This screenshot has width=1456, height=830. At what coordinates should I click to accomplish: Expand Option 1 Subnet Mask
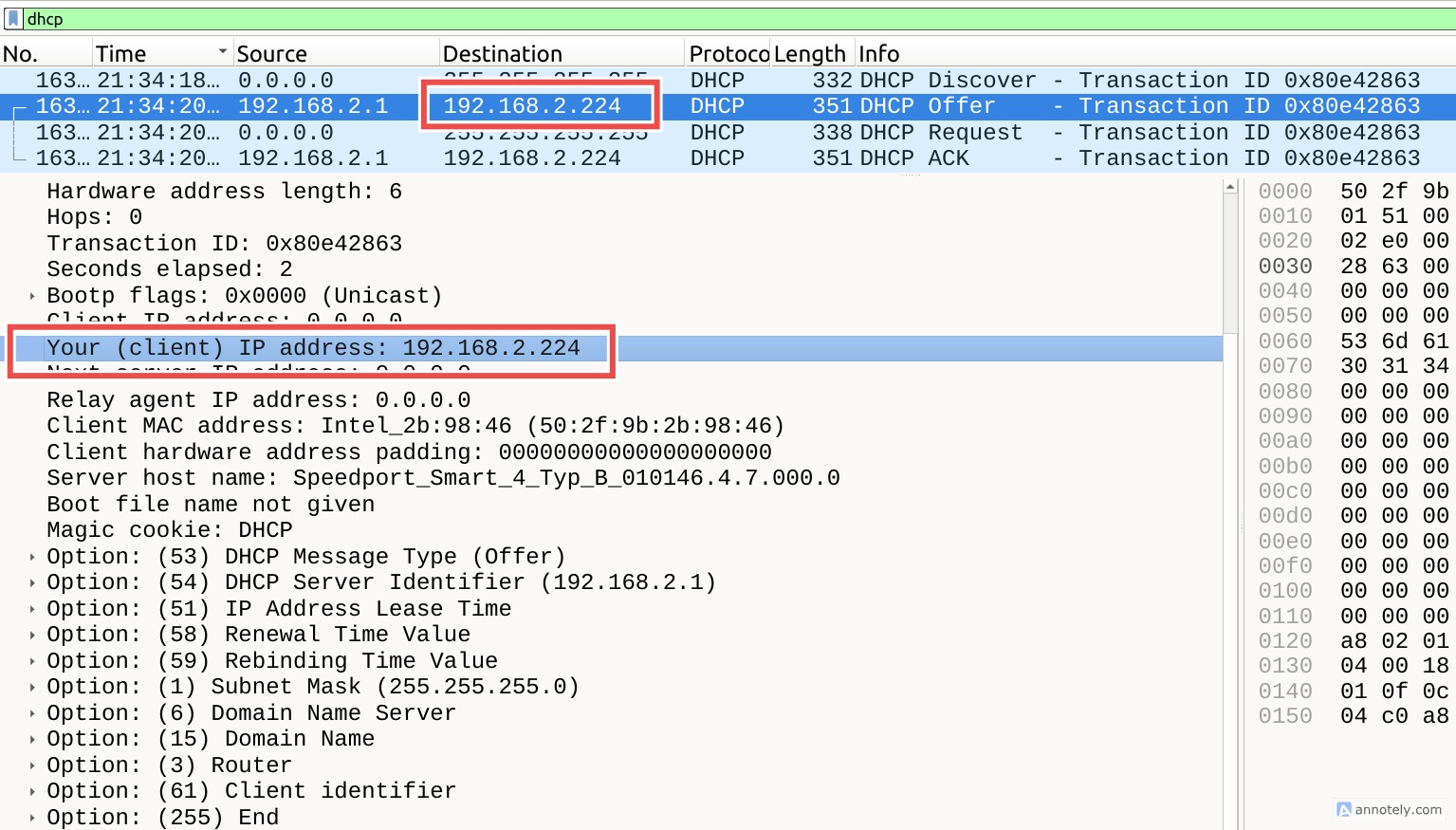pos(32,687)
